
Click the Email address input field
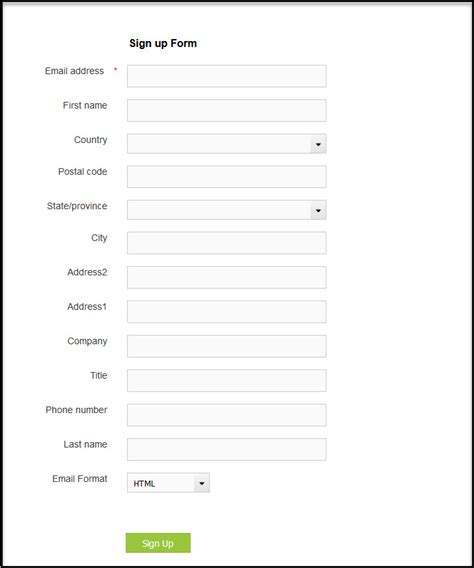[x=226, y=76]
